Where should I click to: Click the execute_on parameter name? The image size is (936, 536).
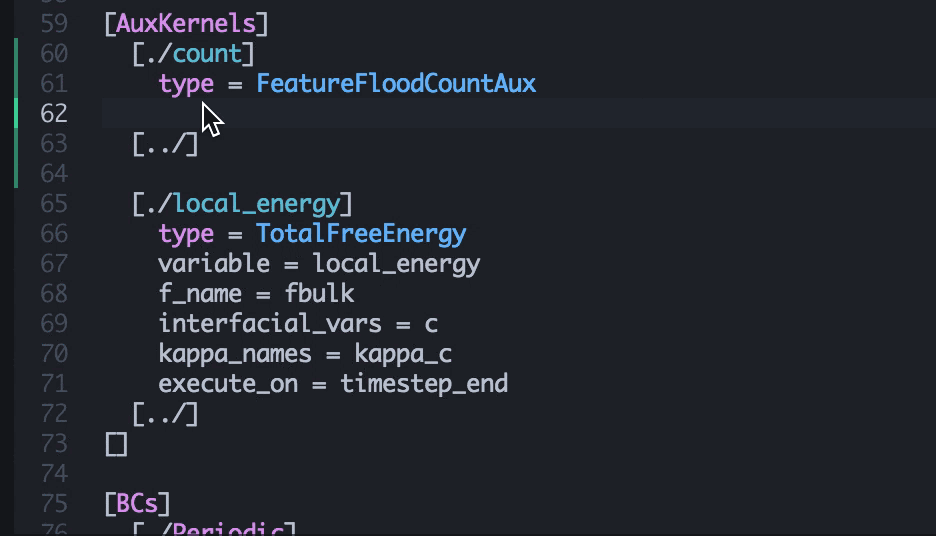tap(228, 384)
